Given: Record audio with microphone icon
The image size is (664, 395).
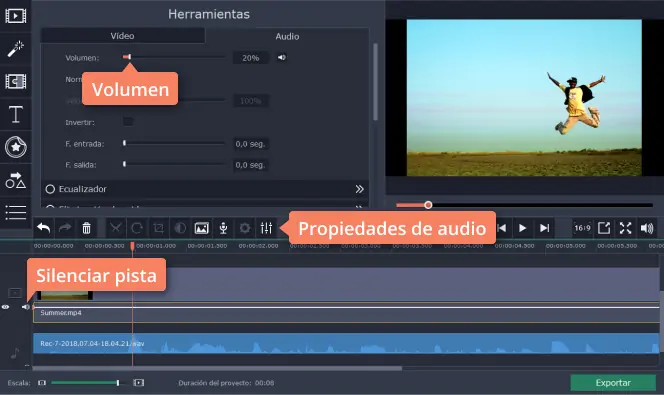Looking at the screenshot, I should 223,228.
